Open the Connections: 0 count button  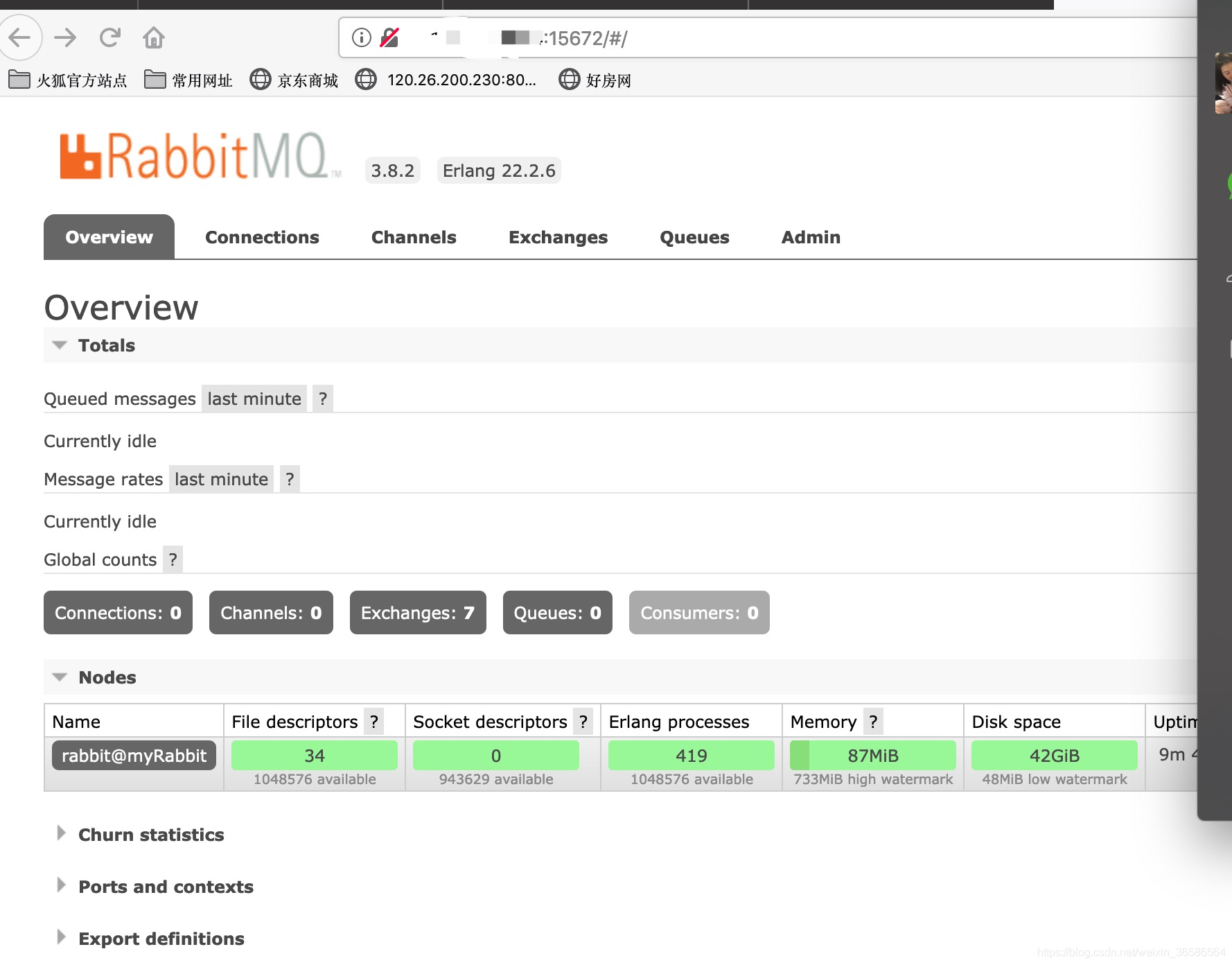coord(118,613)
